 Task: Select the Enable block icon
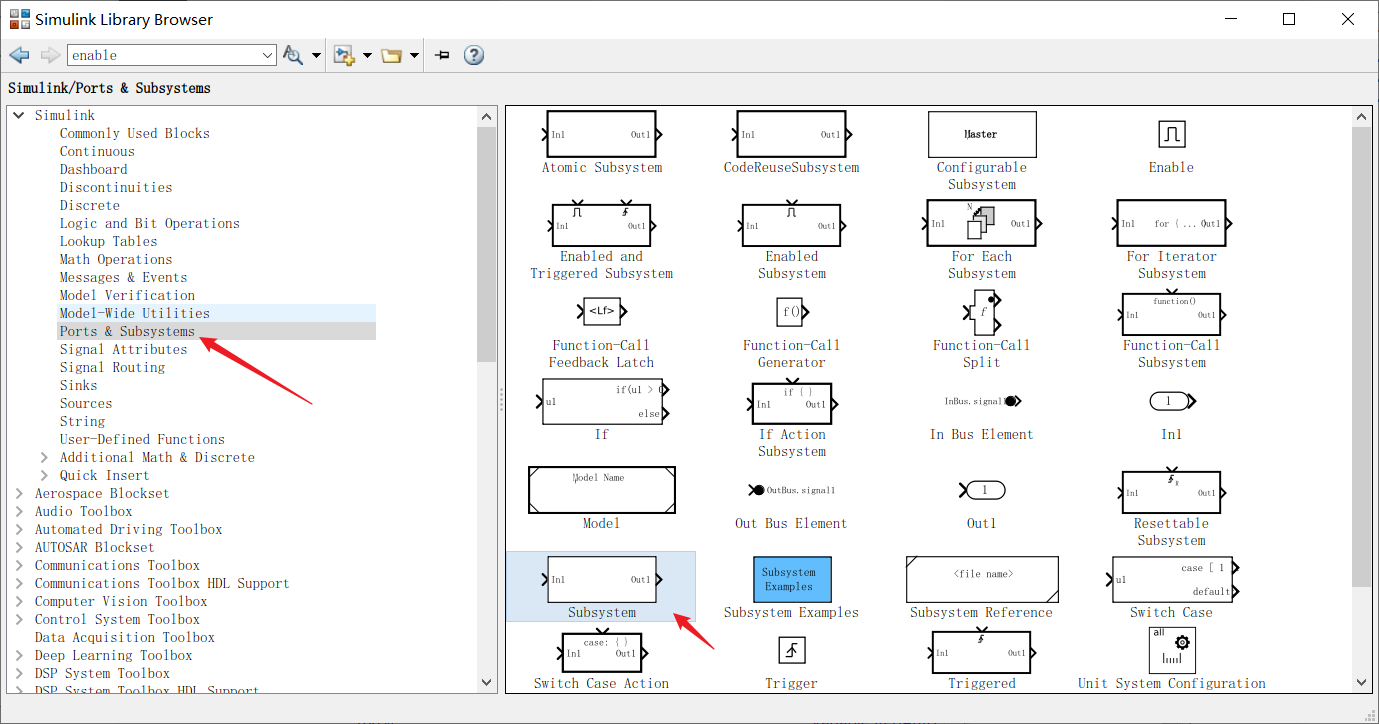(1171, 134)
